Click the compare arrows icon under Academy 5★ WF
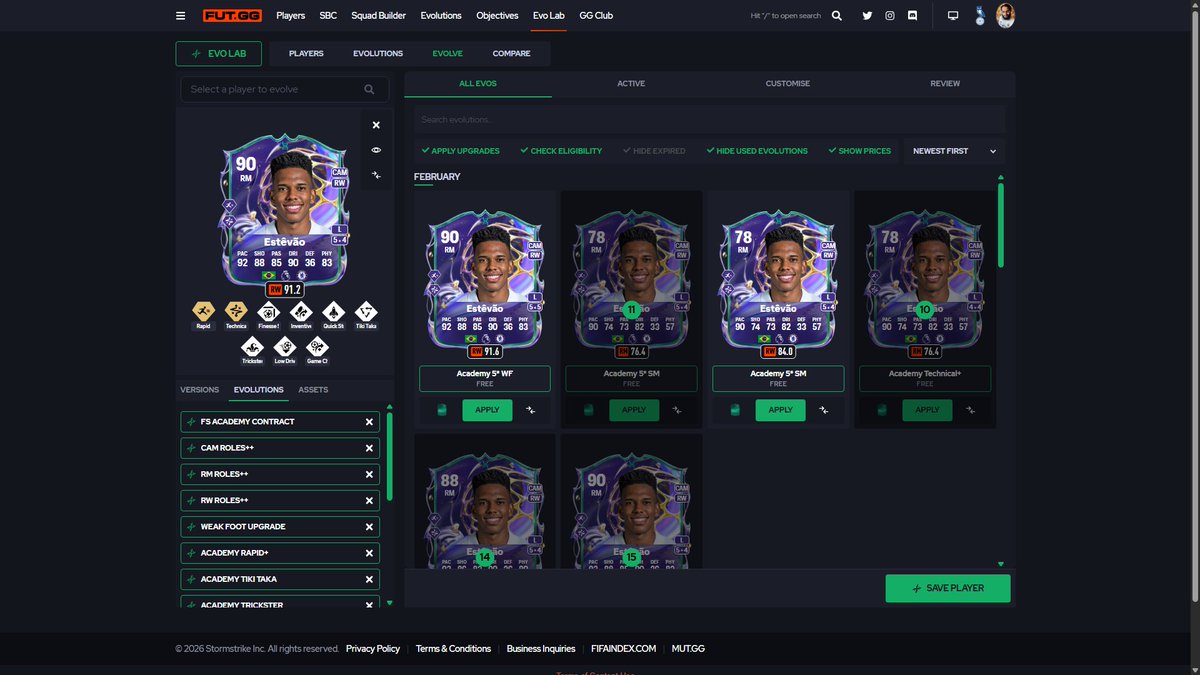 (x=532, y=410)
